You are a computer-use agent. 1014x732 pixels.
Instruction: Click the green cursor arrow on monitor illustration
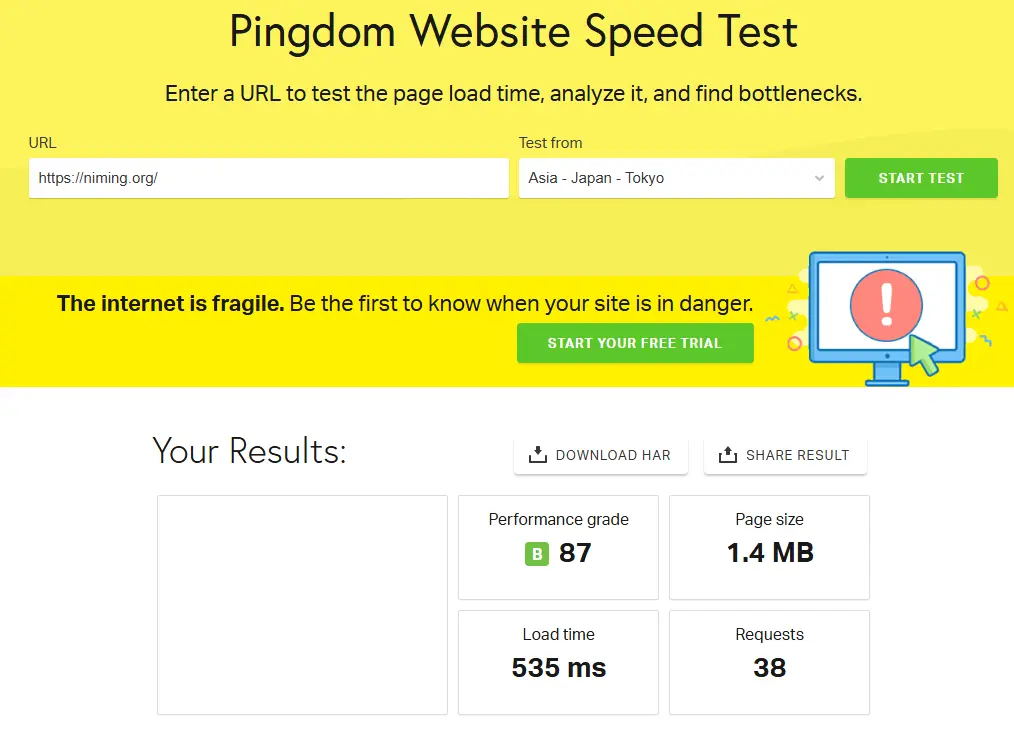tap(925, 354)
